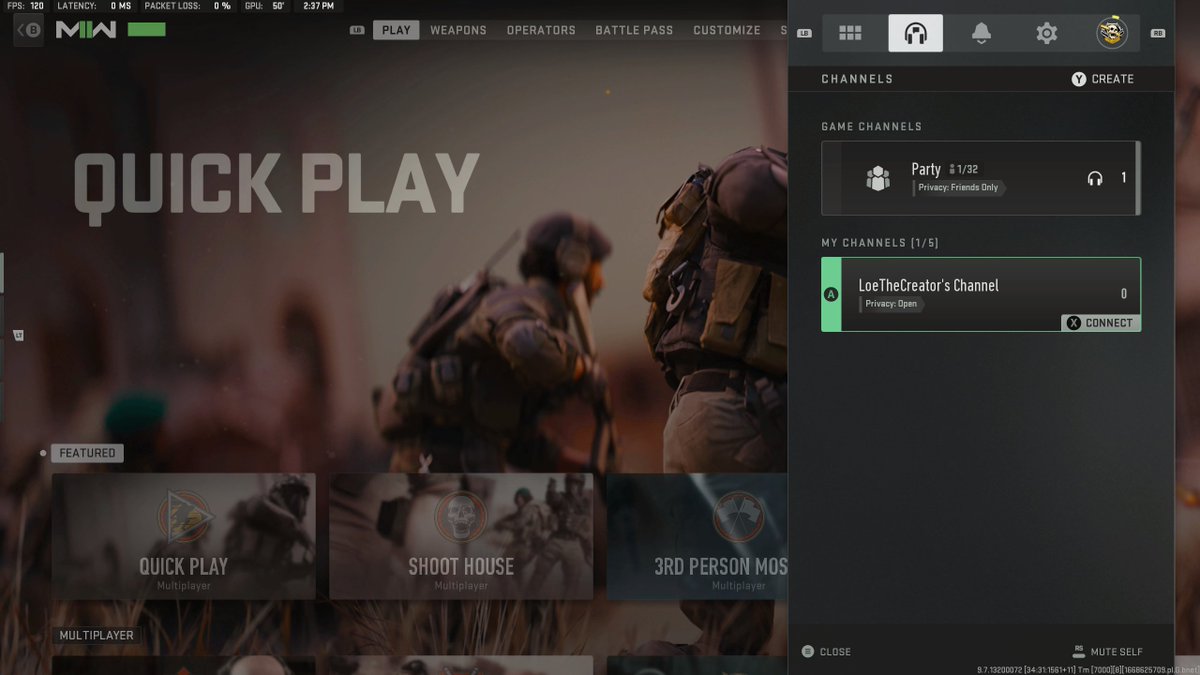Open the player profile avatar

pyautogui.click(x=1111, y=33)
